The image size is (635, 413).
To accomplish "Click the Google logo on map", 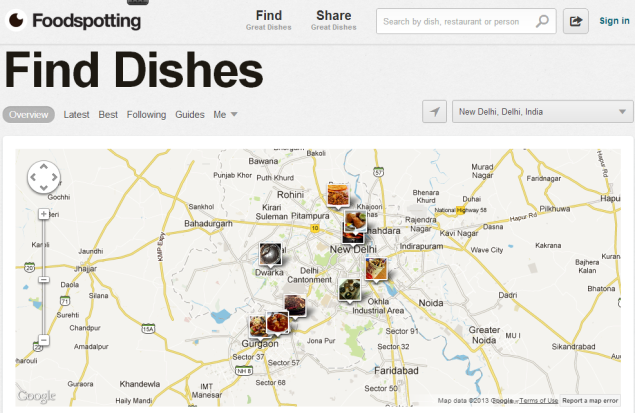I will (36, 396).
